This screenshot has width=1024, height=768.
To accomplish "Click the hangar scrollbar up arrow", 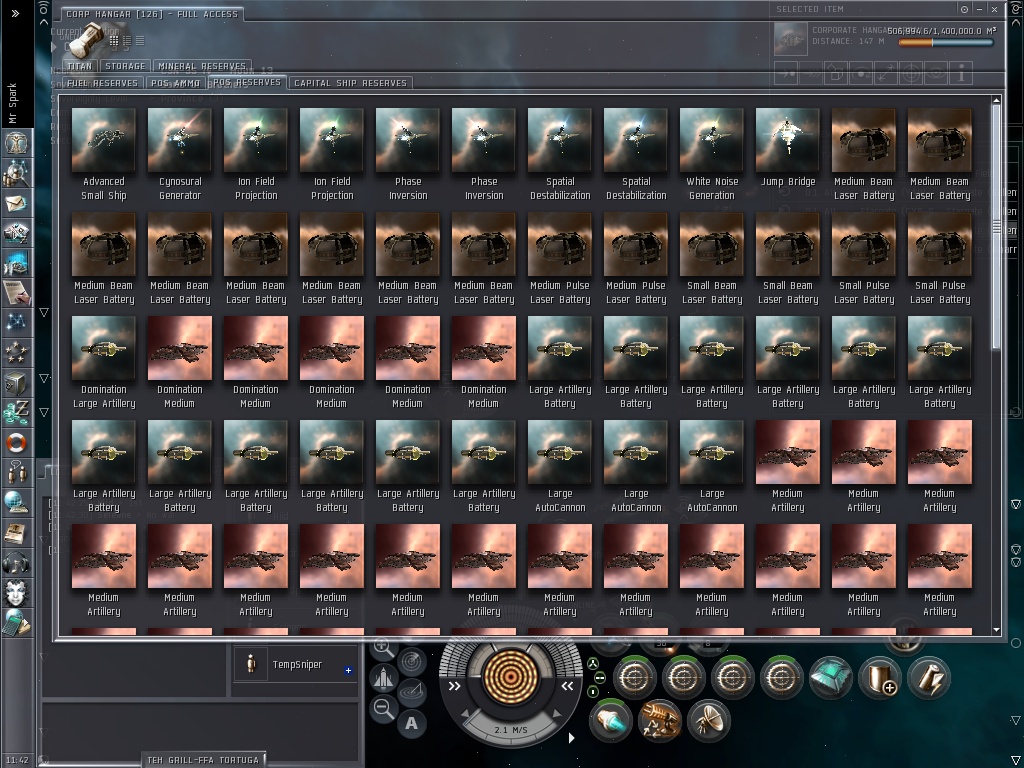I will (x=996, y=100).
